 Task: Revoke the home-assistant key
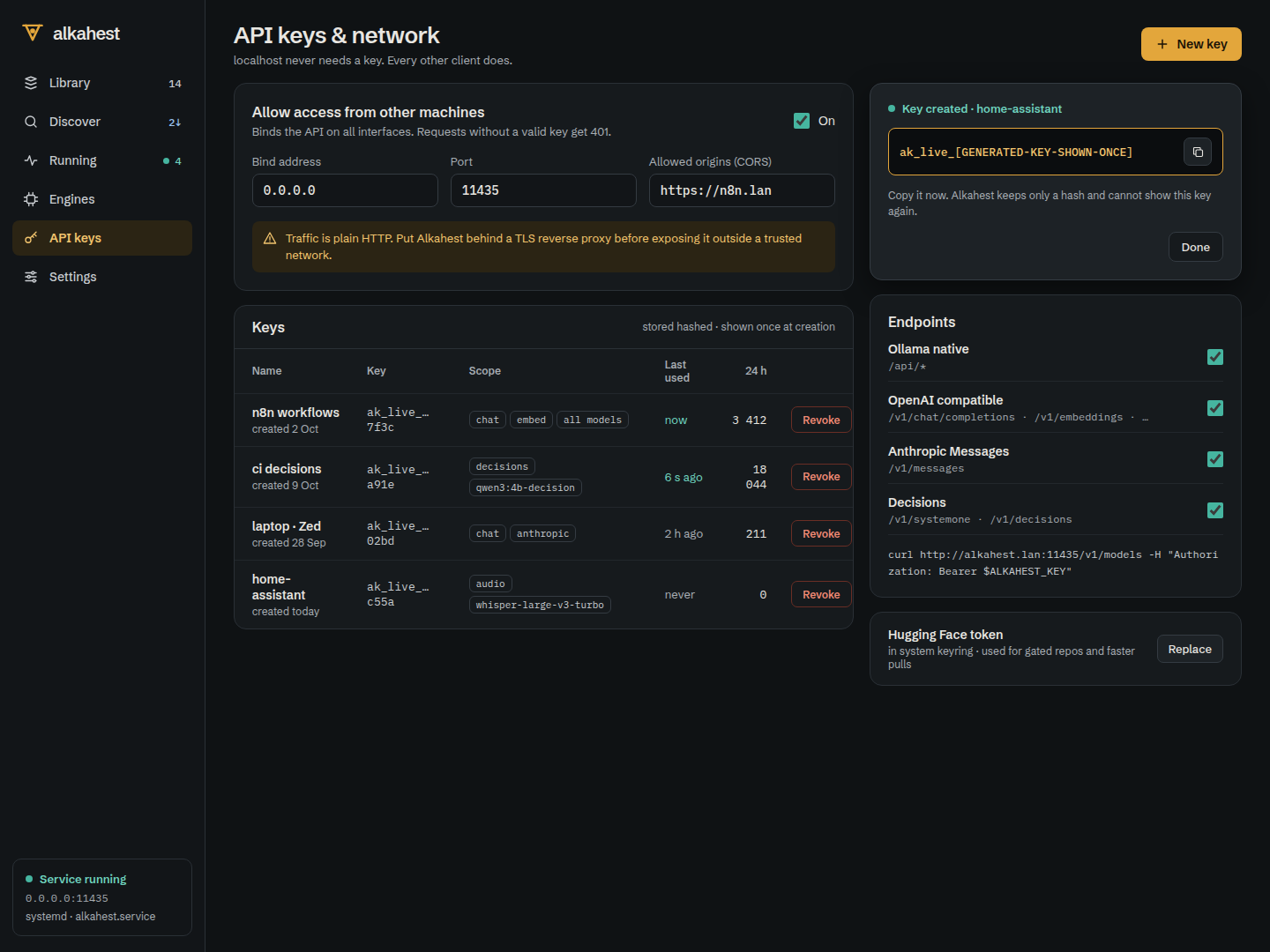pyautogui.click(x=821, y=594)
